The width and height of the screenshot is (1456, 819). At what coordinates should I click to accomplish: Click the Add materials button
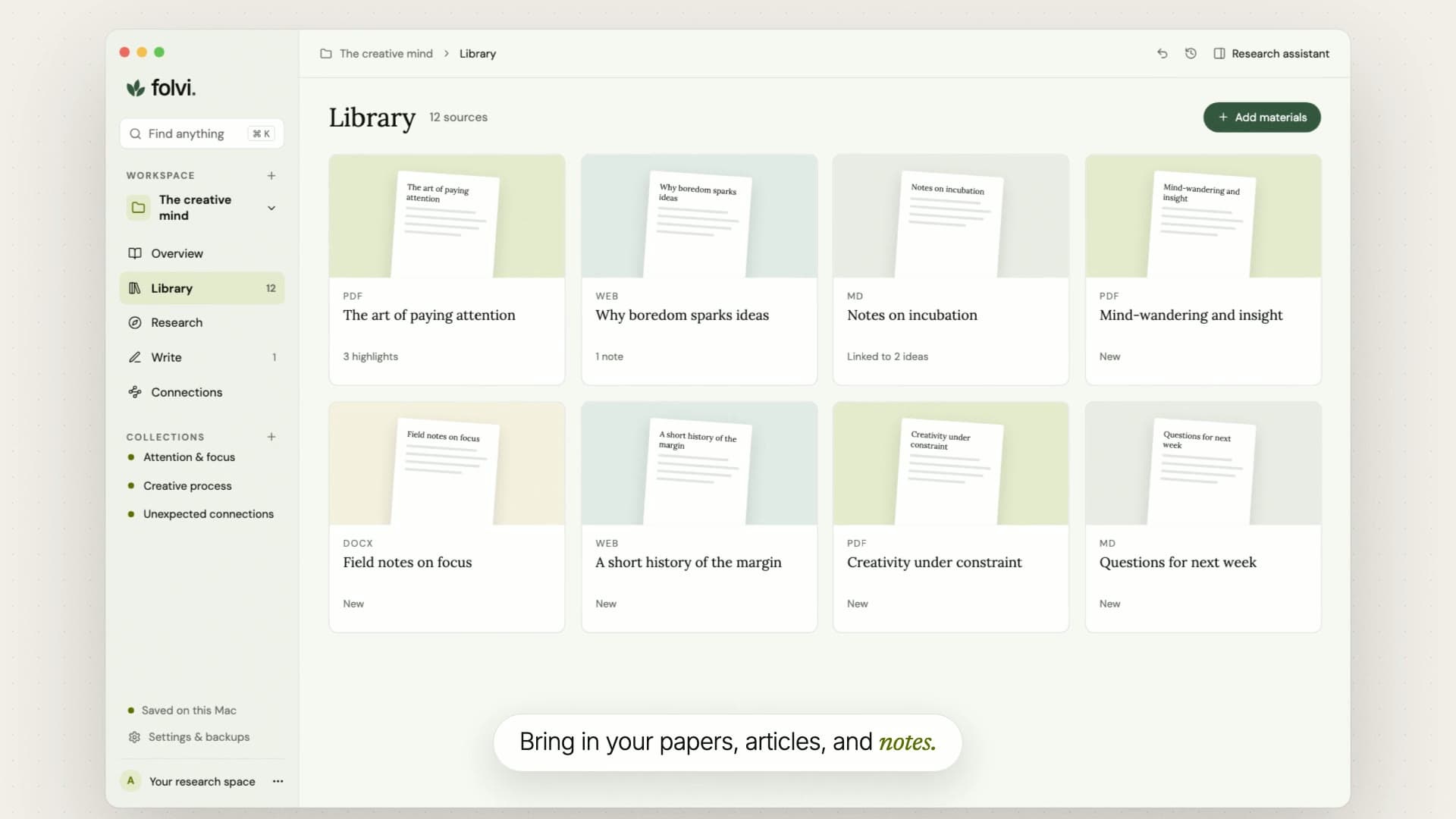[x=1262, y=117]
